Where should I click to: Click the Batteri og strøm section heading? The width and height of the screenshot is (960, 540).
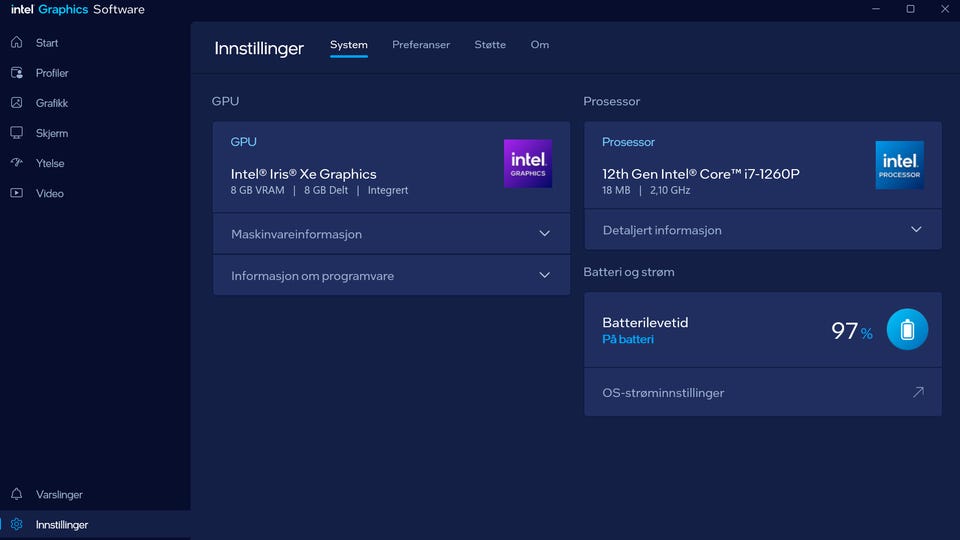(629, 272)
